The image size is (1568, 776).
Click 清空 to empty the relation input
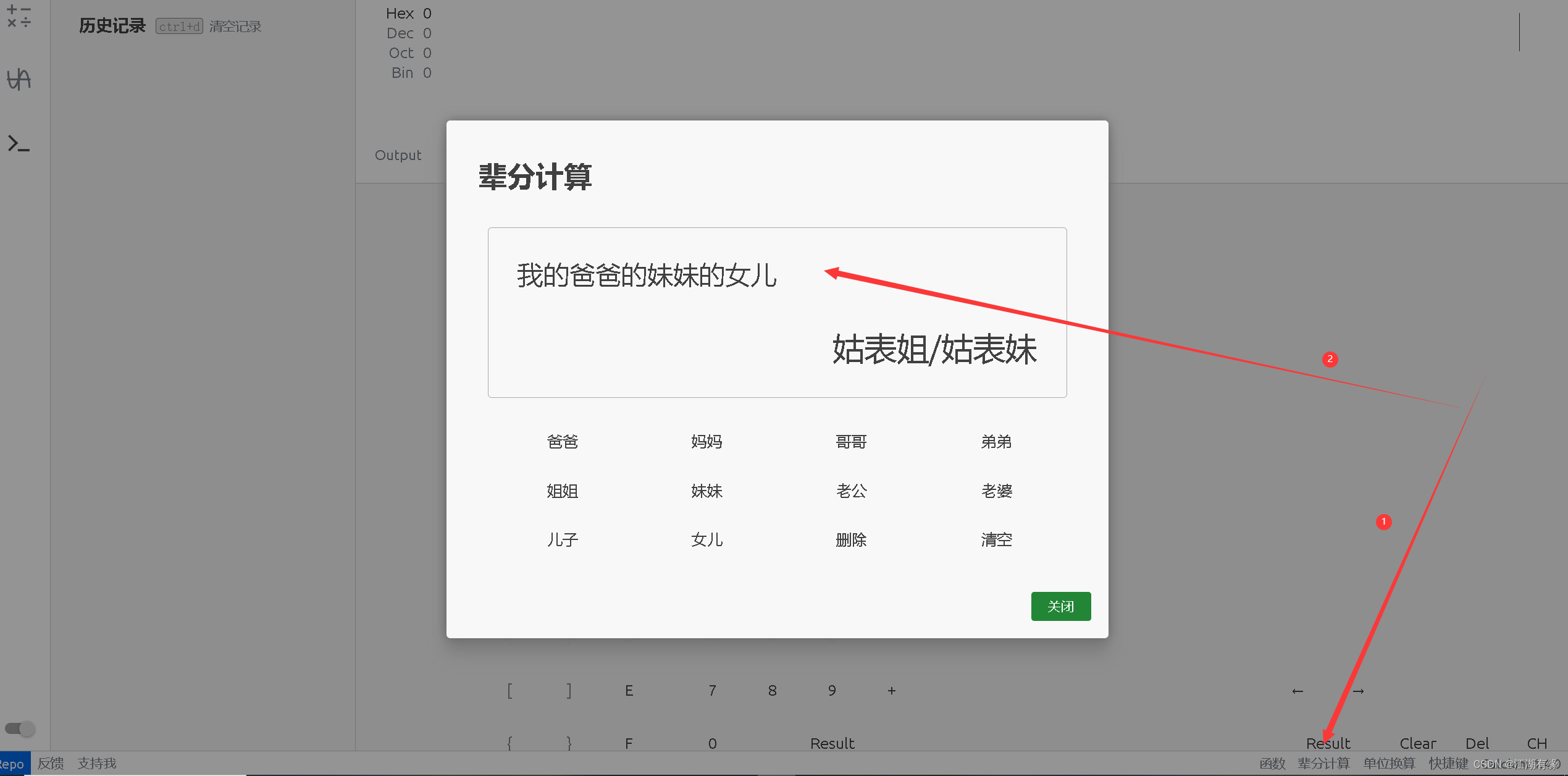click(996, 539)
